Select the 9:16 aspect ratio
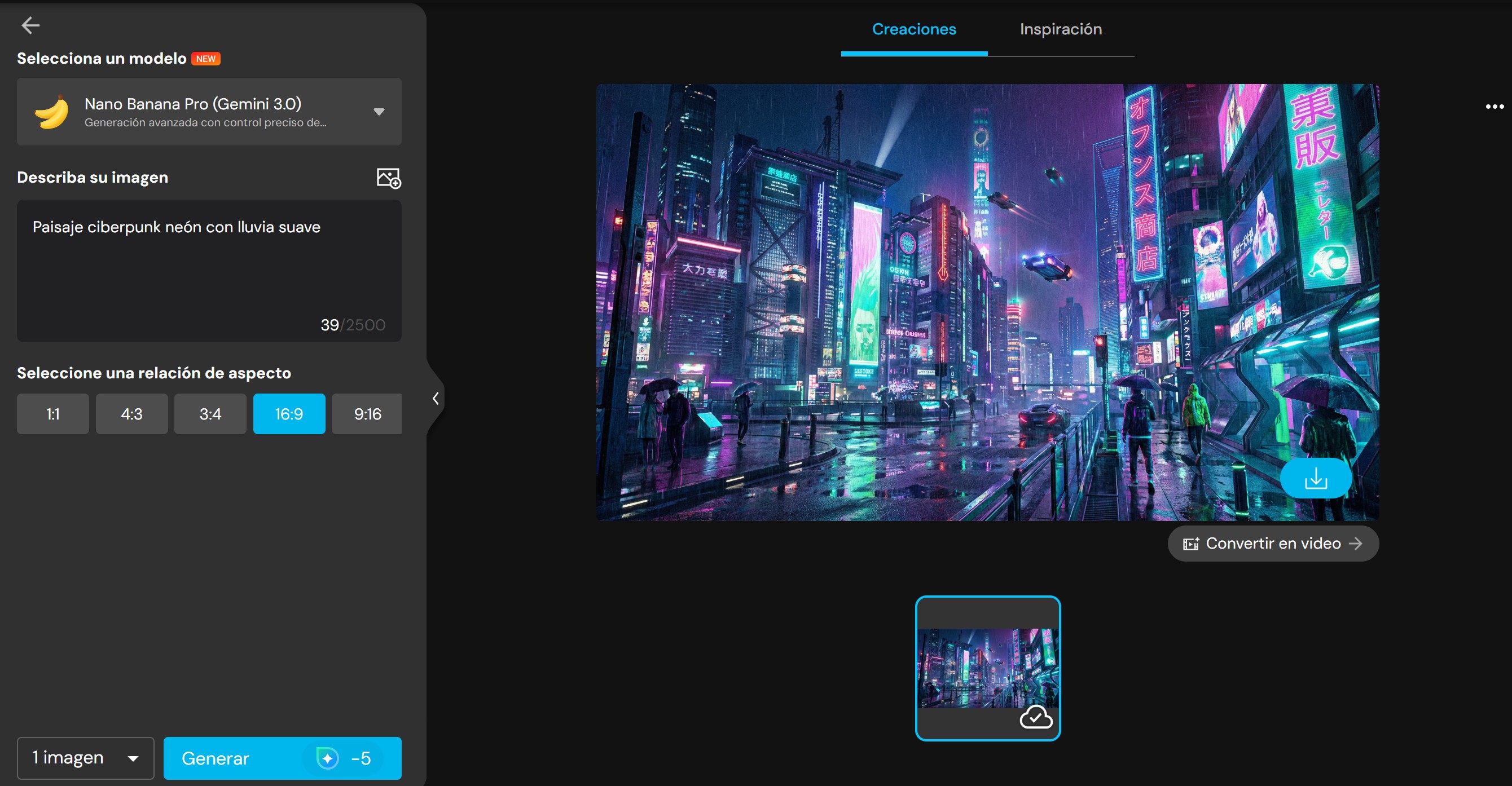 tap(367, 414)
